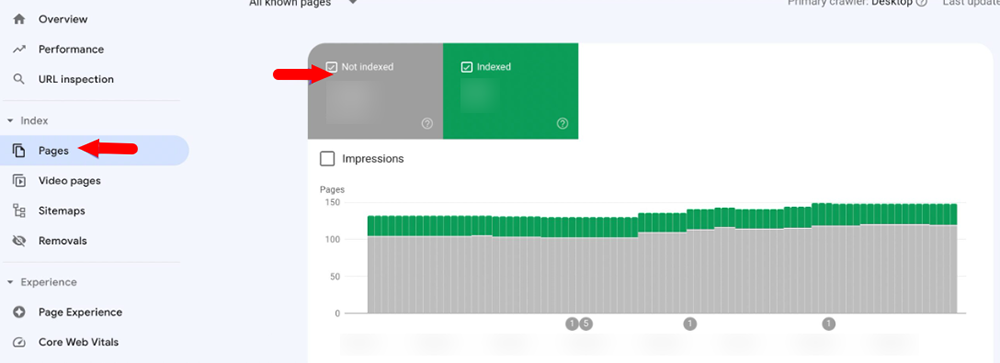Click the Removals crossed-eye icon

19,241
